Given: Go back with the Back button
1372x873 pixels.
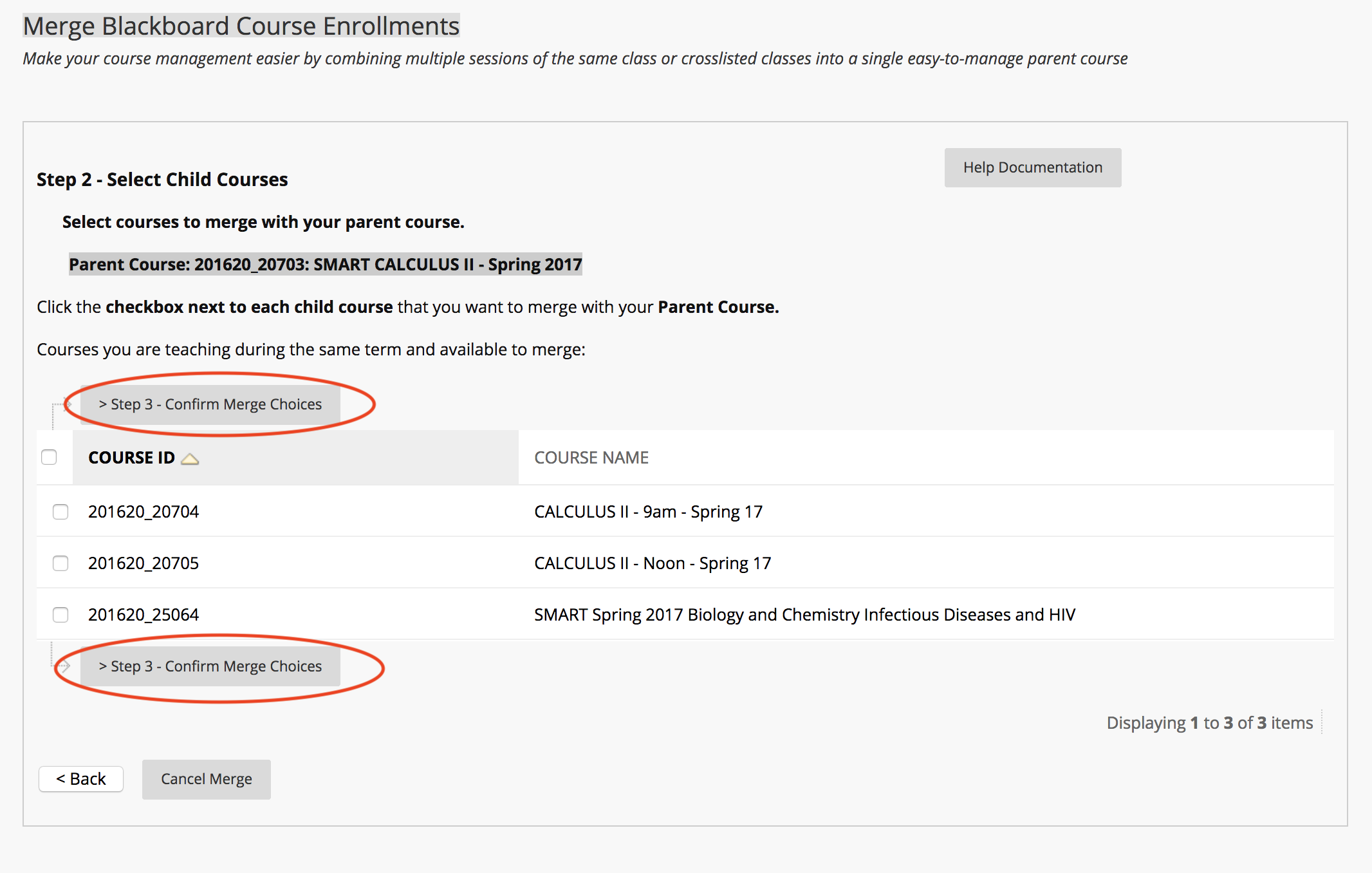Looking at the screenshot, I should click(x=81, y=779).
